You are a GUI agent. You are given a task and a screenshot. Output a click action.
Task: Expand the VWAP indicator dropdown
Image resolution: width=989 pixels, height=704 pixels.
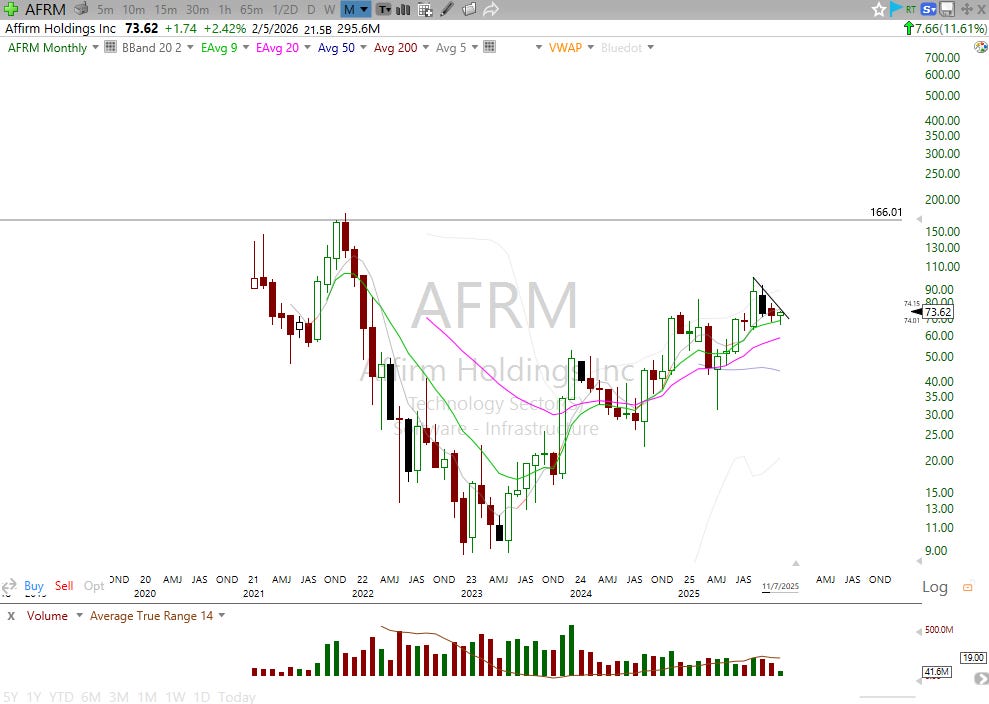tap(590, 47)
